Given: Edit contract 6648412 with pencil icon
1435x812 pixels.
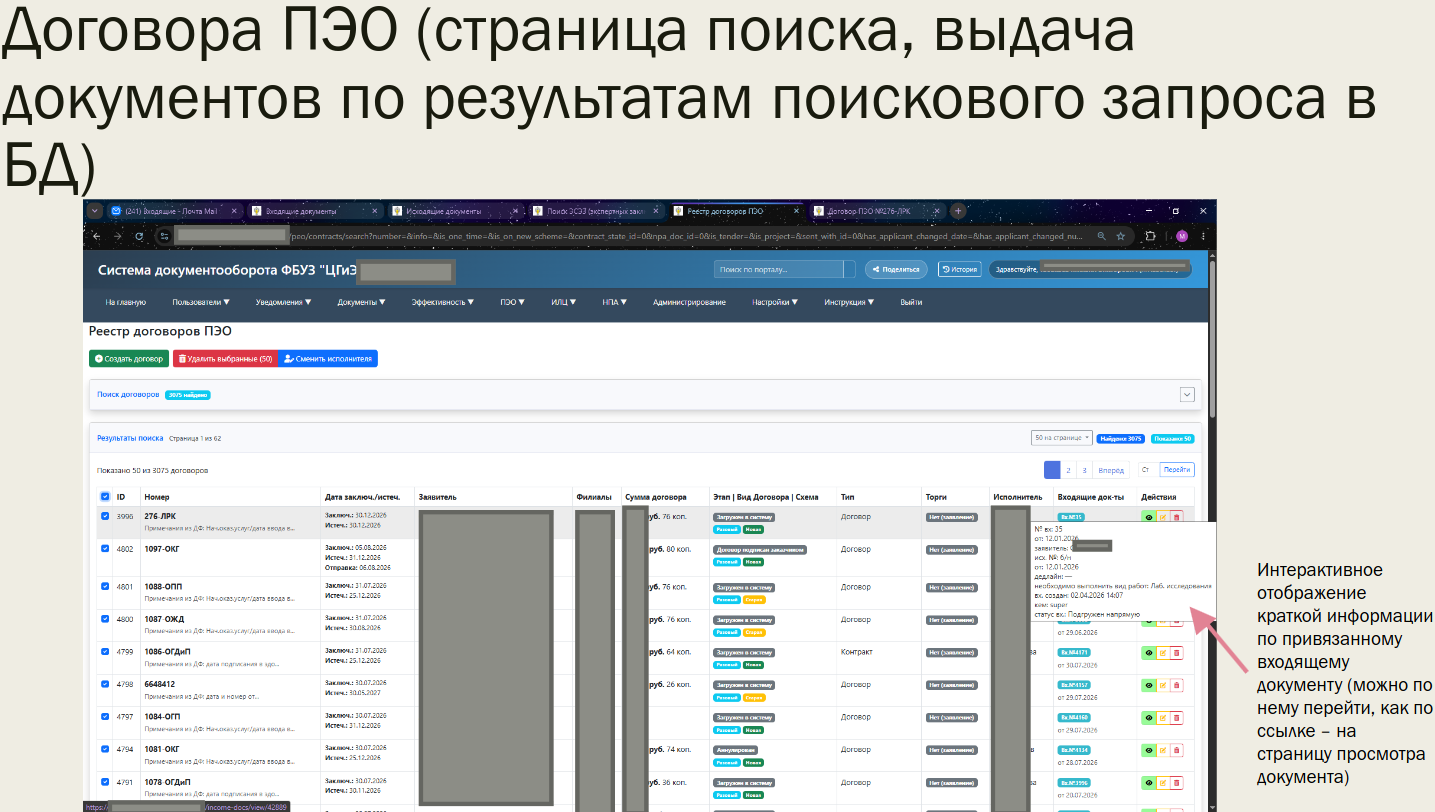Looking at the screenshot, I should (1162, 685).
